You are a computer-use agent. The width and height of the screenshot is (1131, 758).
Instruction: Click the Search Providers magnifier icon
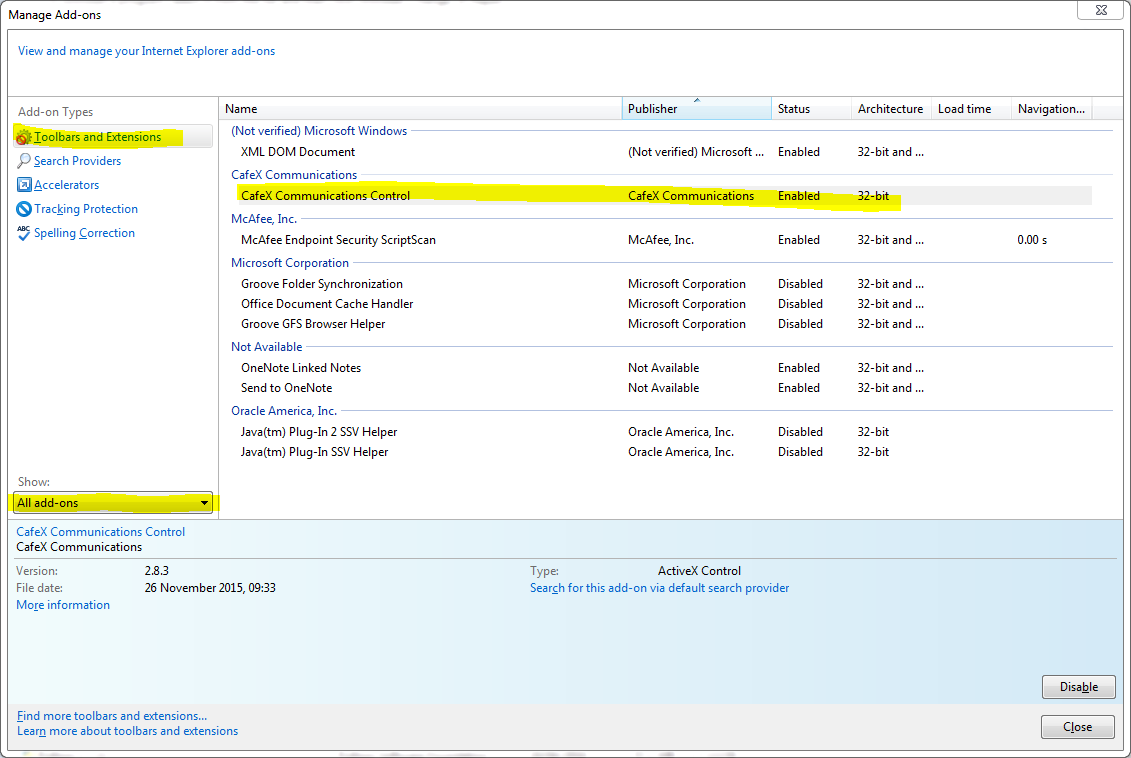point(24,161)
